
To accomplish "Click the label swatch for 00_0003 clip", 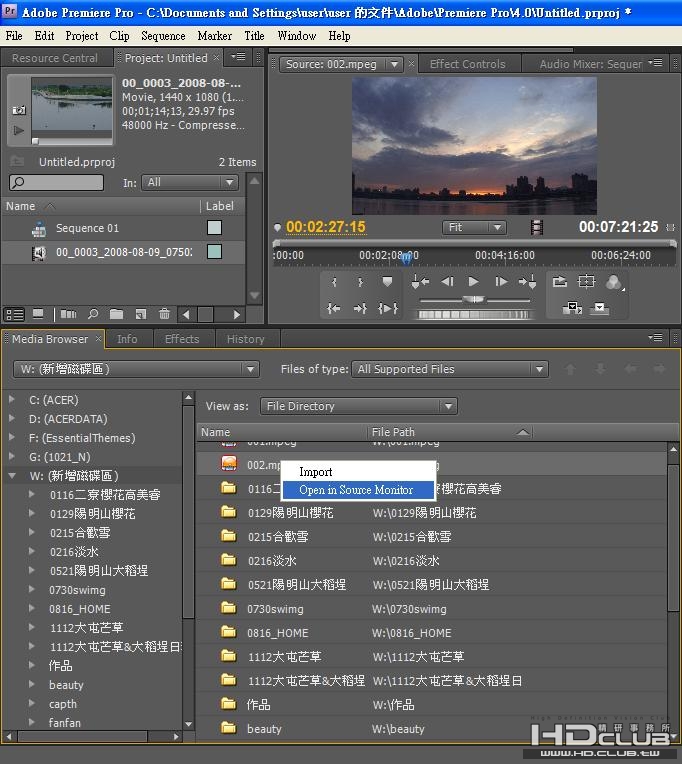I will [x=214, y=251].
